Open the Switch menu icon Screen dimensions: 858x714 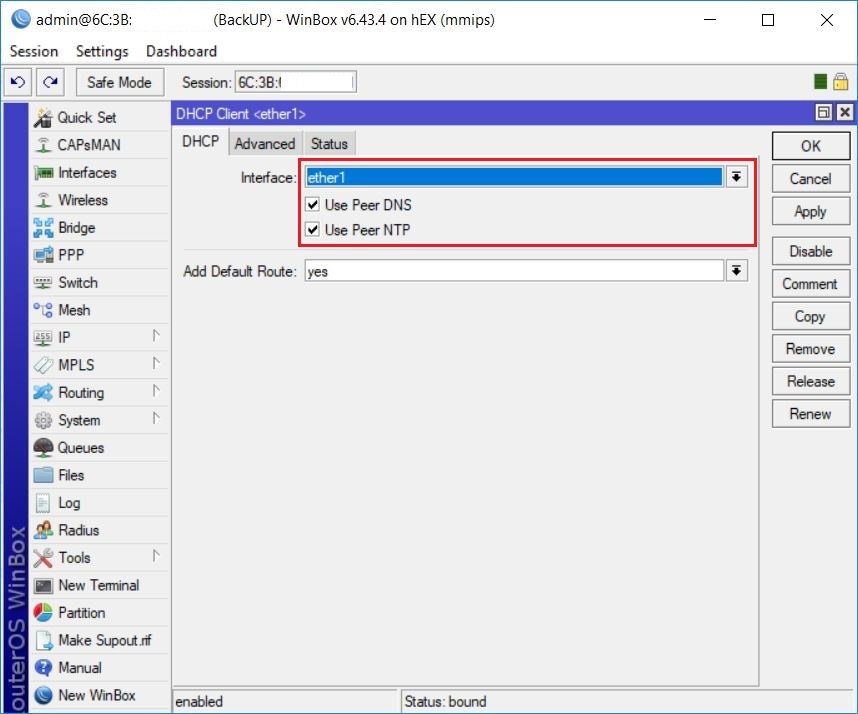click(43, 283)
